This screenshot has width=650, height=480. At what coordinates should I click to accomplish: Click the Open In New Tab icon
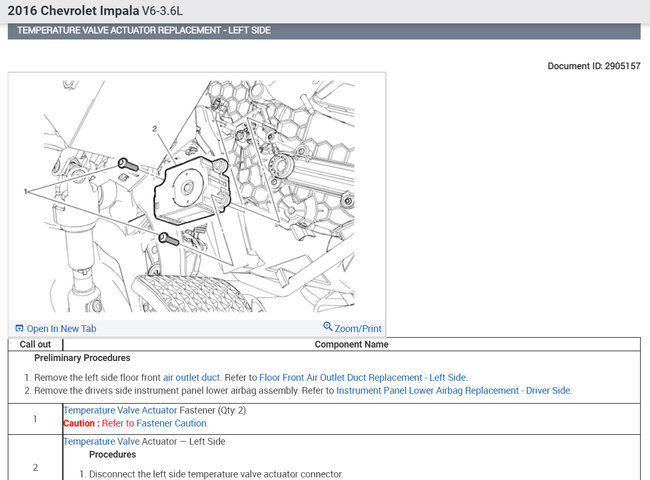tap(19, 328)
